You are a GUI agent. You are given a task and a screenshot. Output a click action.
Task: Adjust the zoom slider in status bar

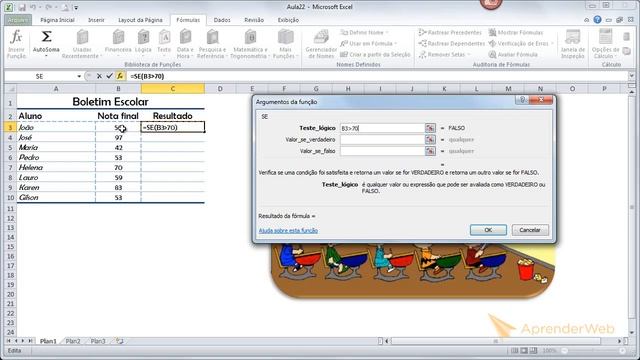(594, 351)
